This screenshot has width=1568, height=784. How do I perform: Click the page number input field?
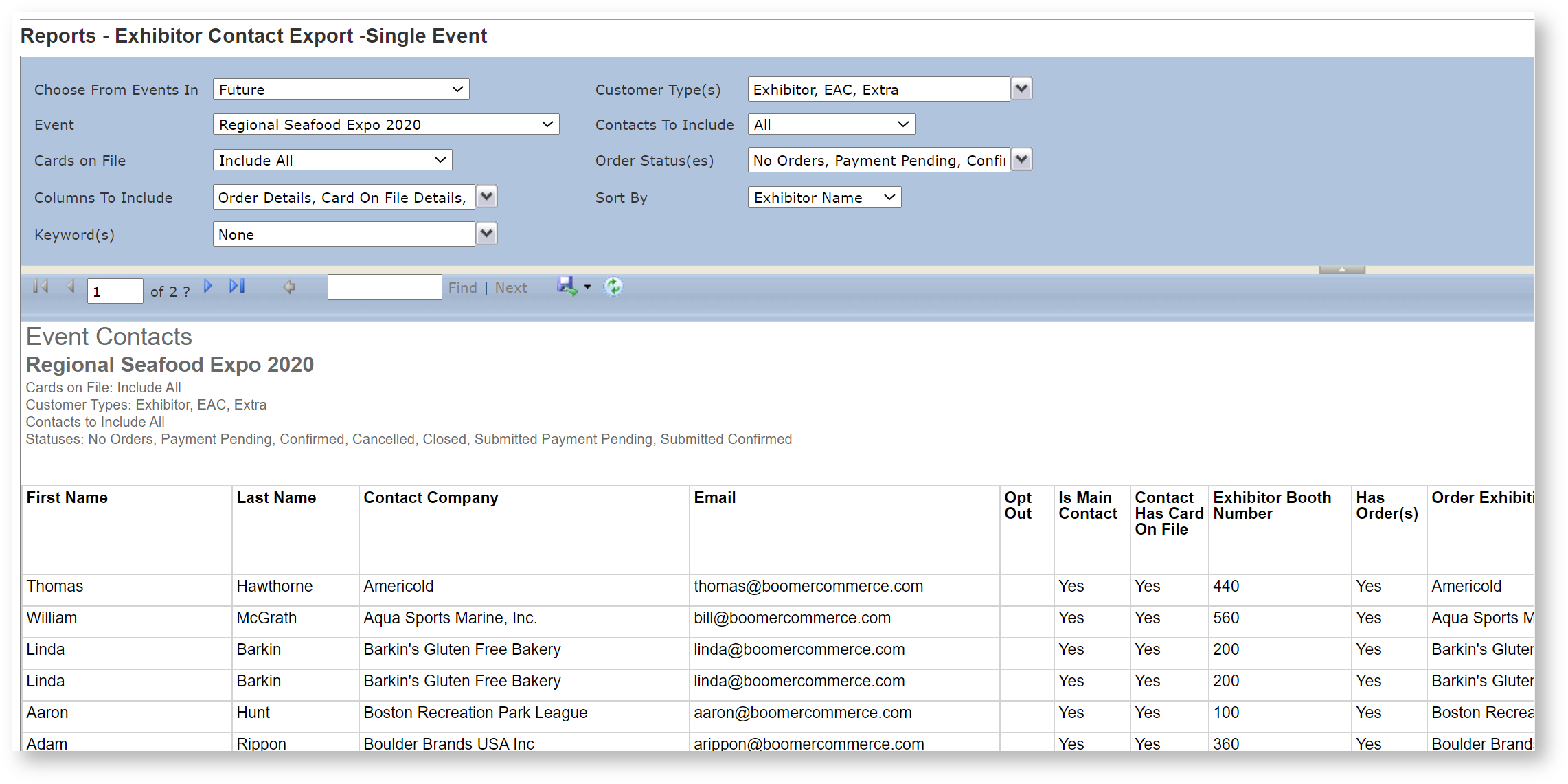click(115, 291)
